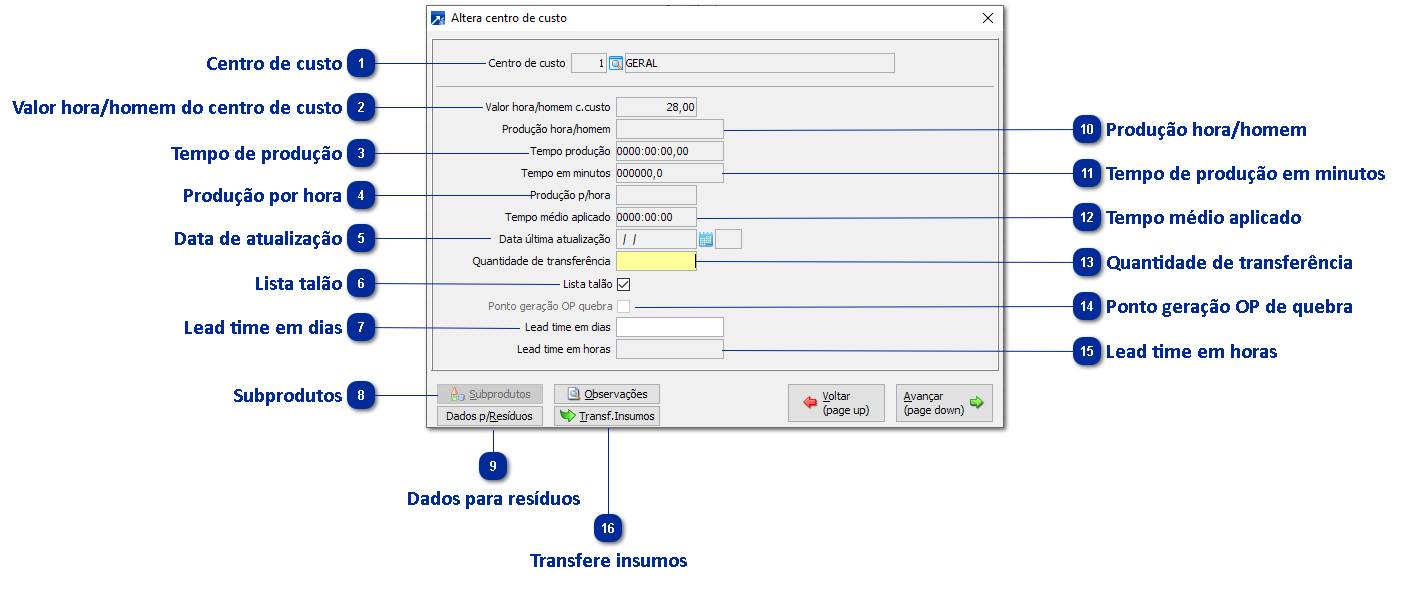Close the Altera centro de custo dialog
This screenshot has height=589, width=1401.
988,18
